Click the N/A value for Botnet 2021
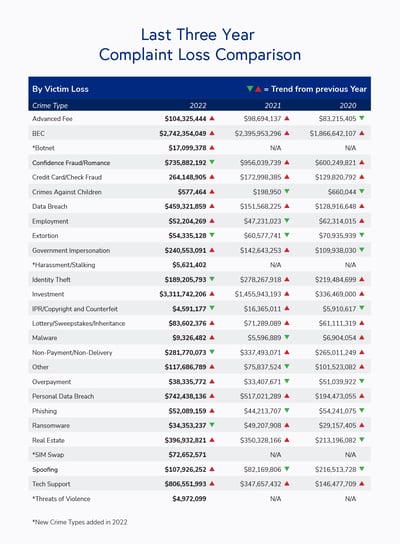This screenshot has height=544, width=400. 275,148
